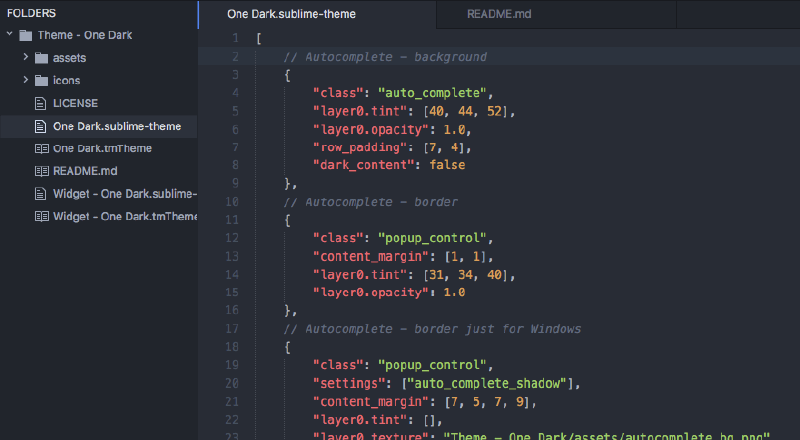
Task: Click line number 17 in the gutter
Action: [x=232, y=329]
